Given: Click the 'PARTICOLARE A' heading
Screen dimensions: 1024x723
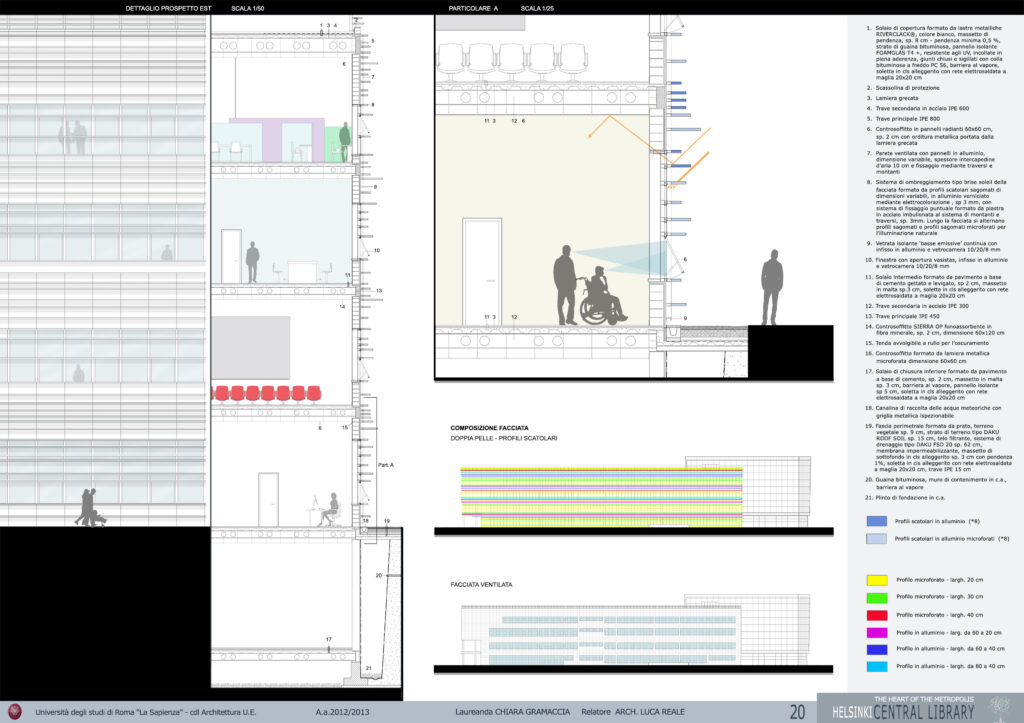Looking at the screenshot, I should click(x=474, y=7).
